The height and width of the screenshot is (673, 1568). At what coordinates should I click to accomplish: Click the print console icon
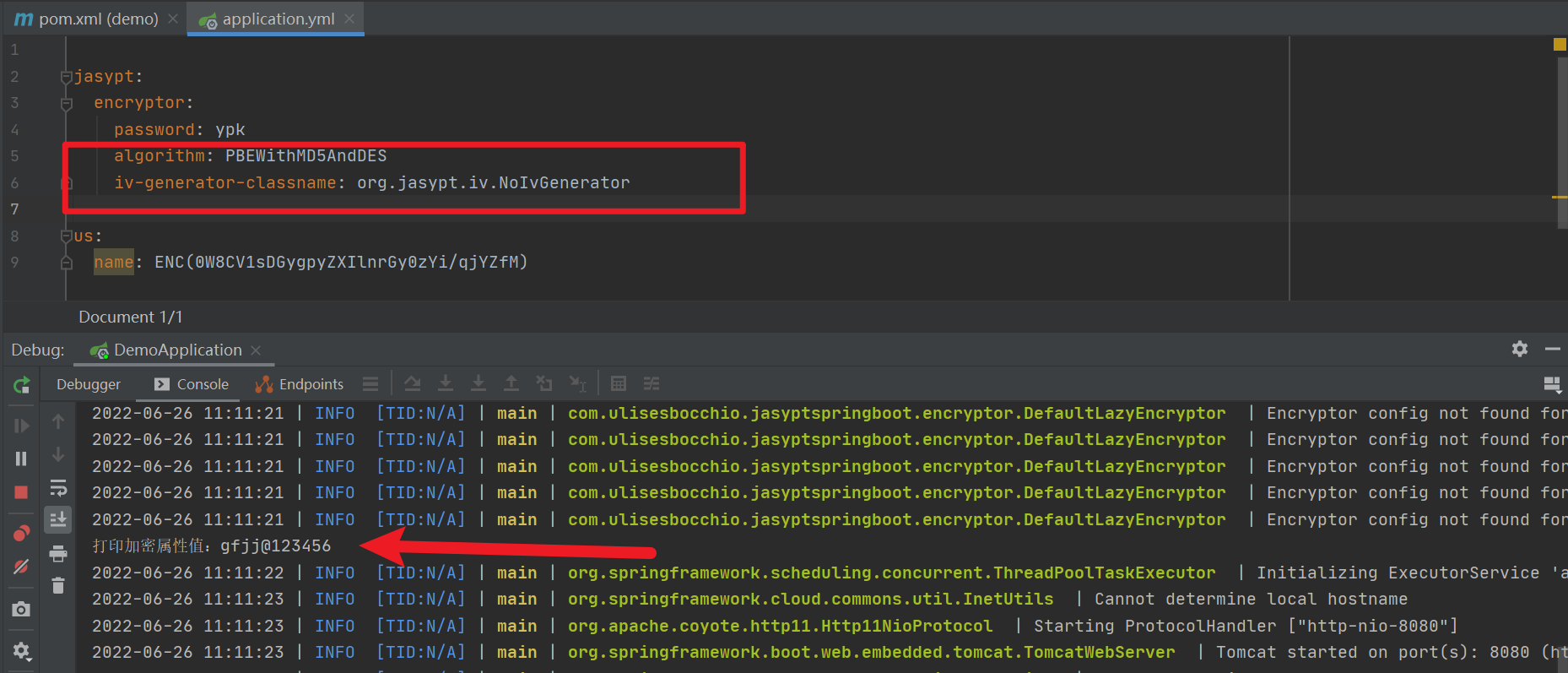pos(58,554)
